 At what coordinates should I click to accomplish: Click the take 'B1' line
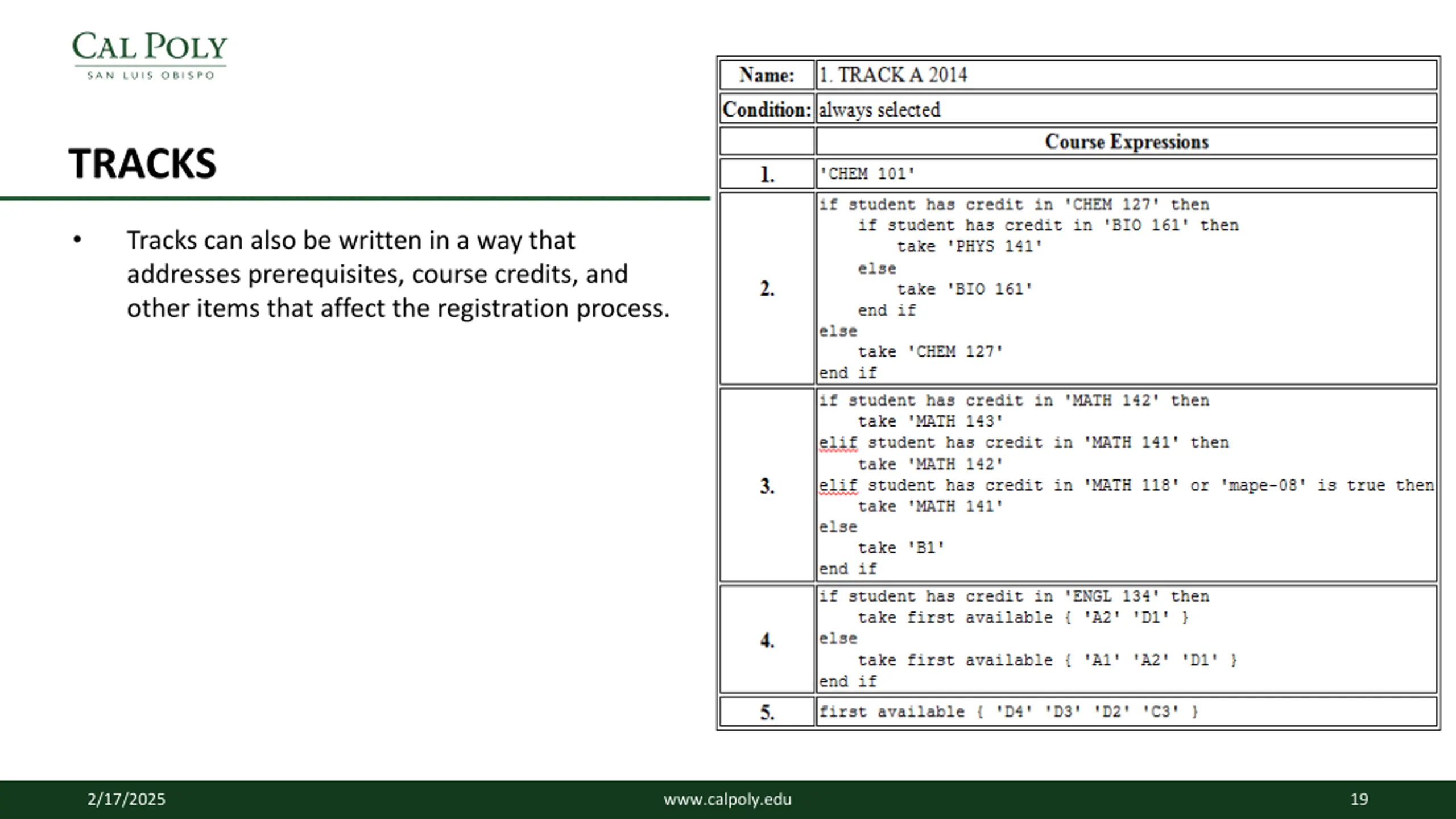901,548
